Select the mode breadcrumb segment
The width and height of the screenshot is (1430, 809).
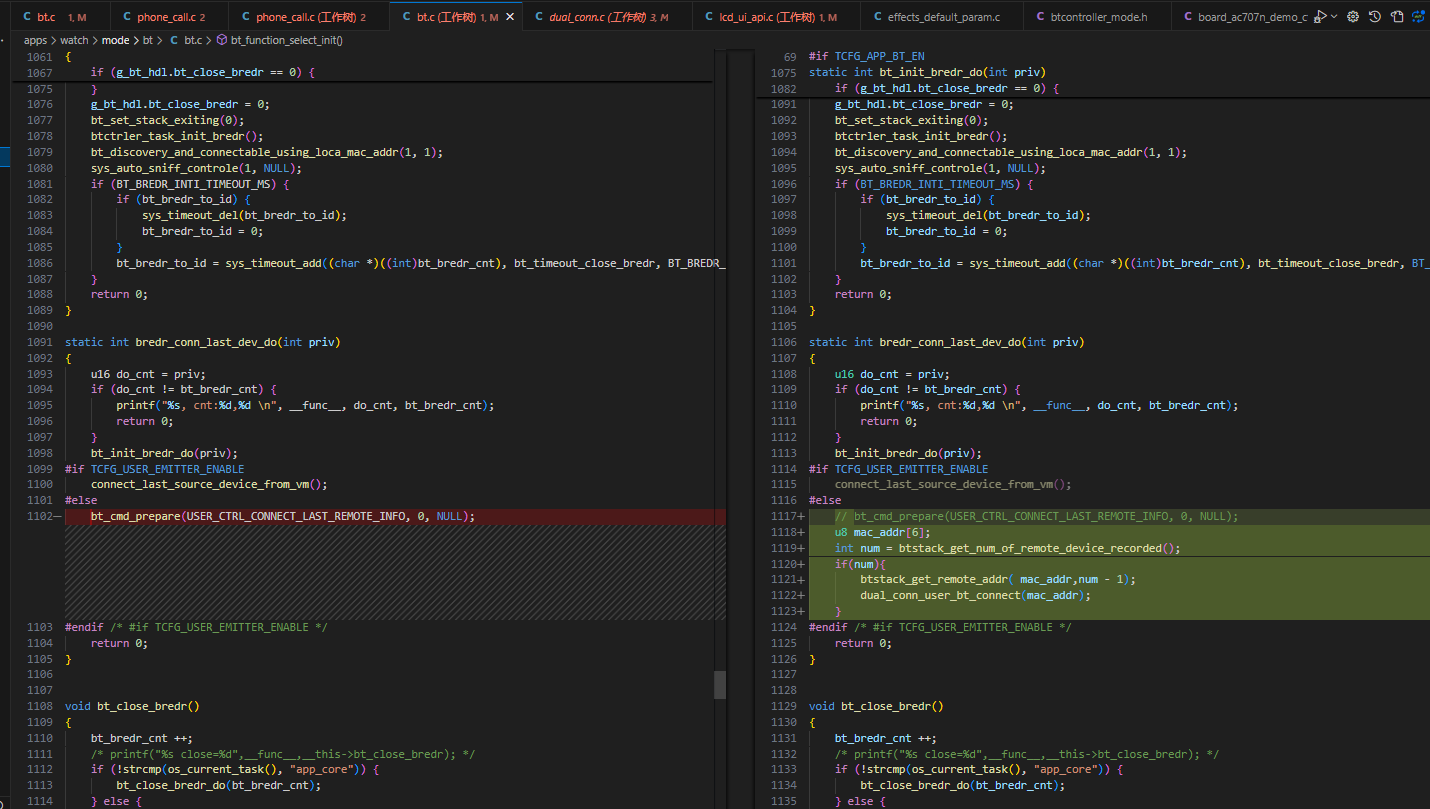click(x=115, y=40)
